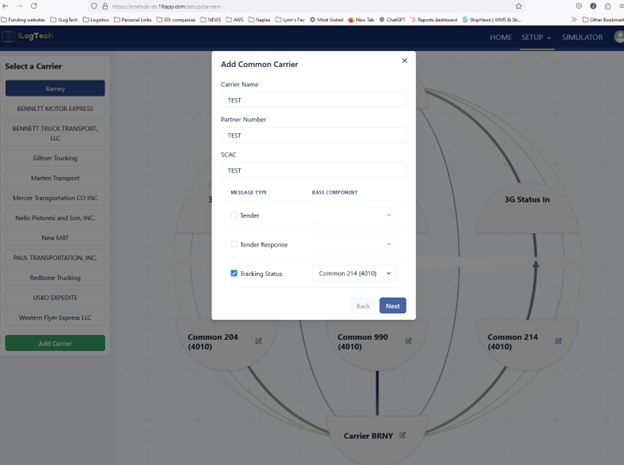Click edit icon on Common 204 node
Screen dimensions: 624x465
tap(258, 341)
